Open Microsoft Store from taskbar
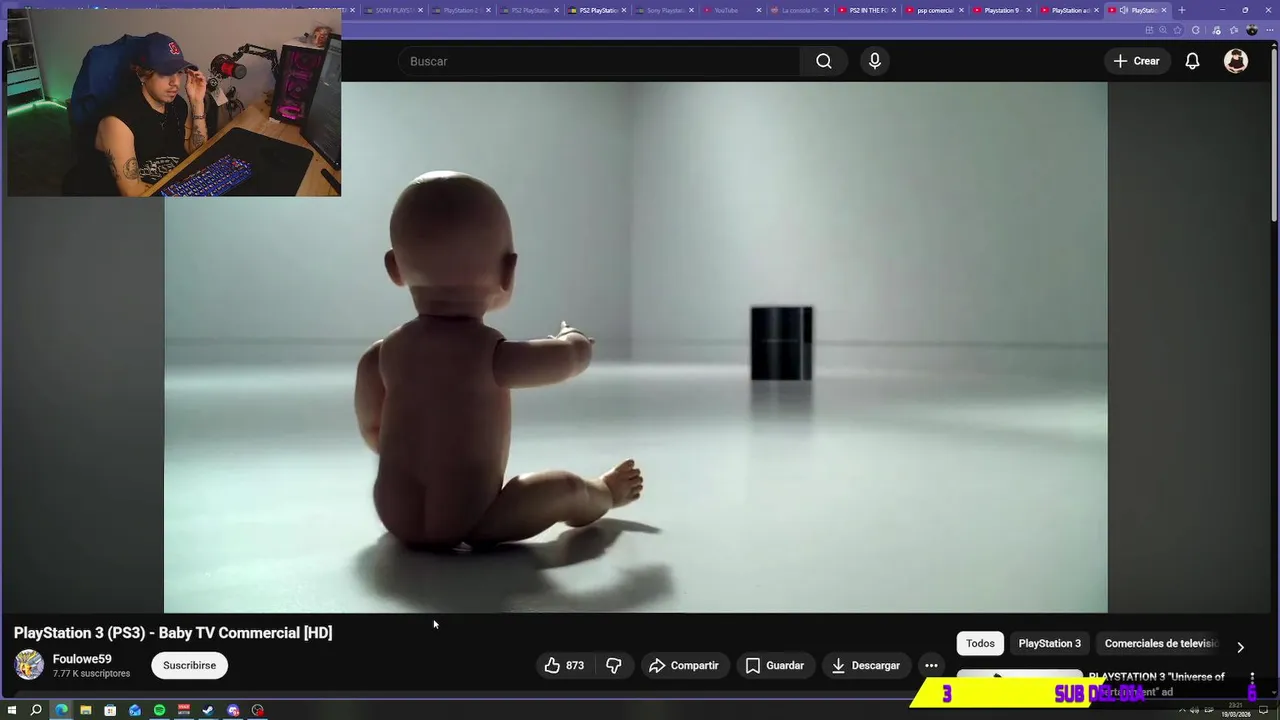The image size is (1280, 720). (110, 710)
